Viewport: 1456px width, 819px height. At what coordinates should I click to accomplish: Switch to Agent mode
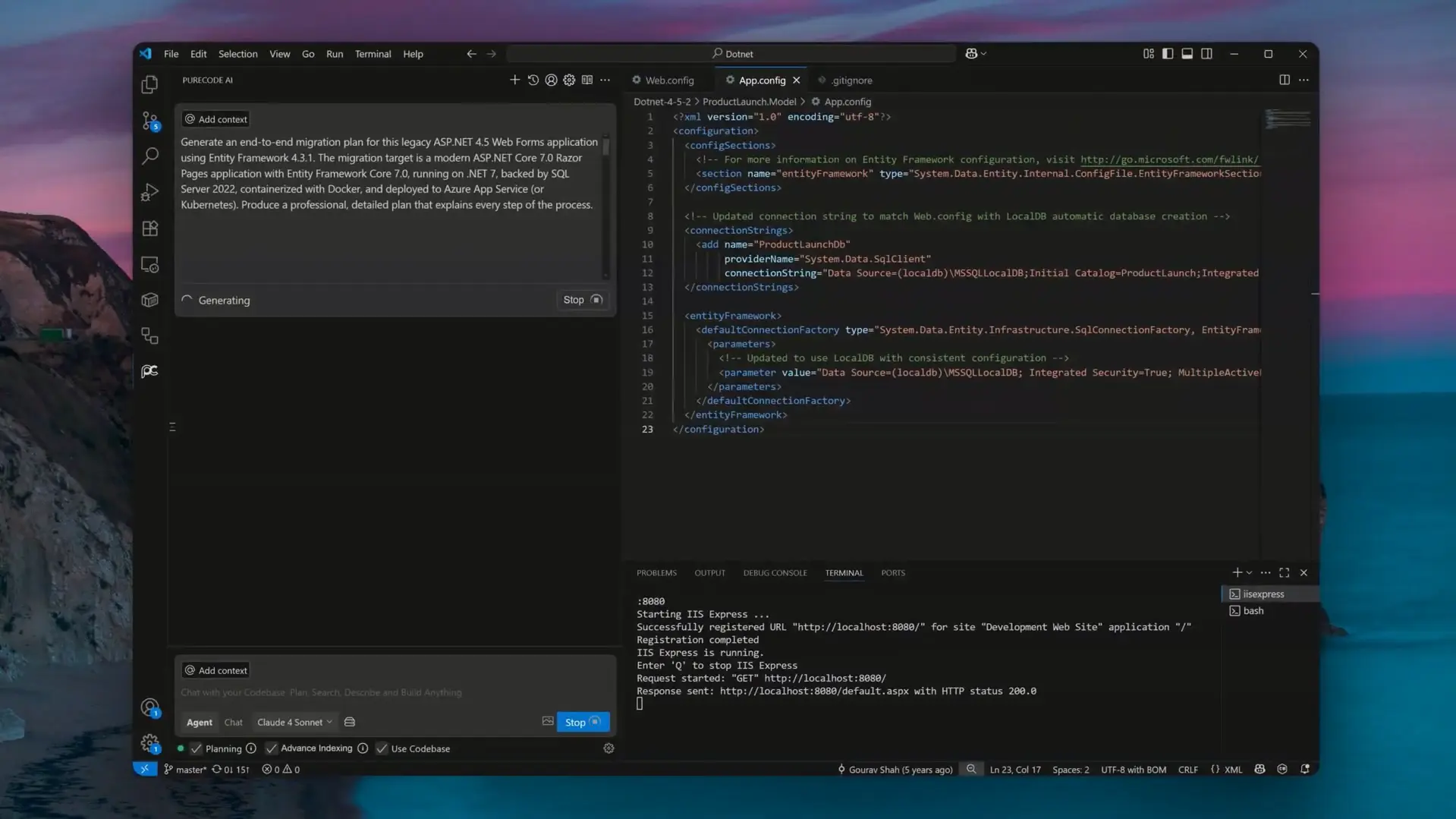[x=200, y=722]
